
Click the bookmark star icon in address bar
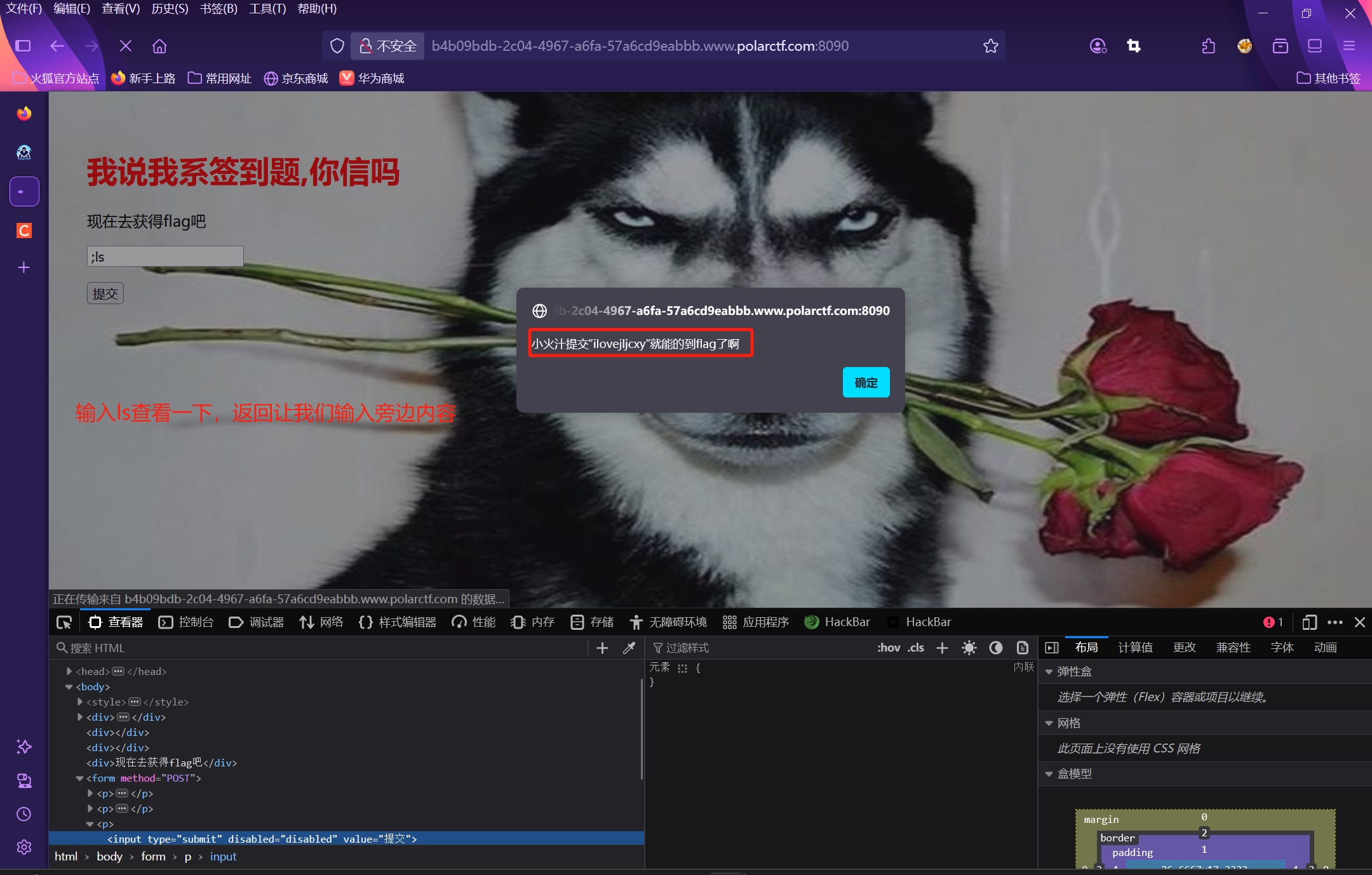point(990,46)
